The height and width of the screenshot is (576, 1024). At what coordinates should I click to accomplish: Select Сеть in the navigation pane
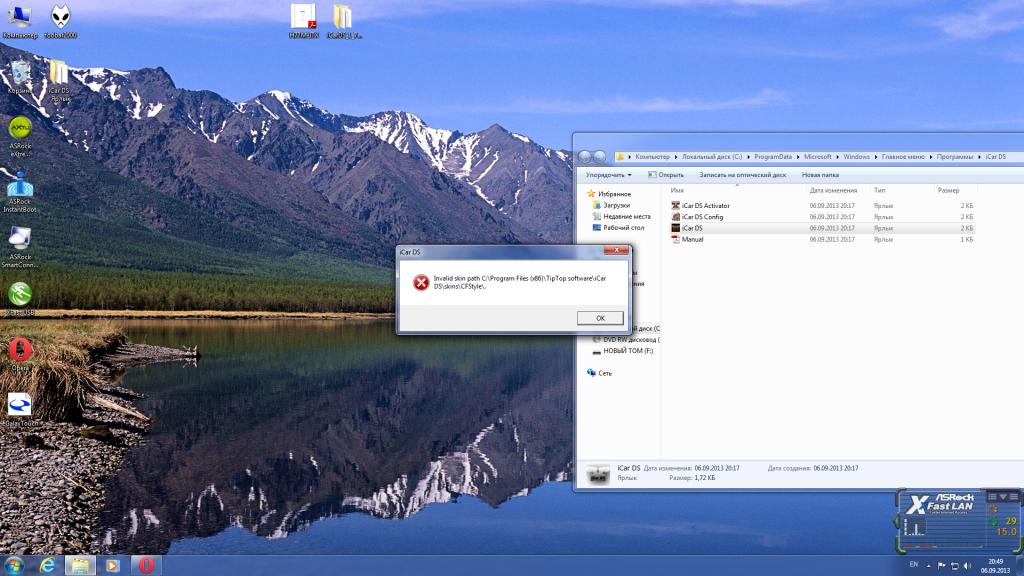pos(604,372)
